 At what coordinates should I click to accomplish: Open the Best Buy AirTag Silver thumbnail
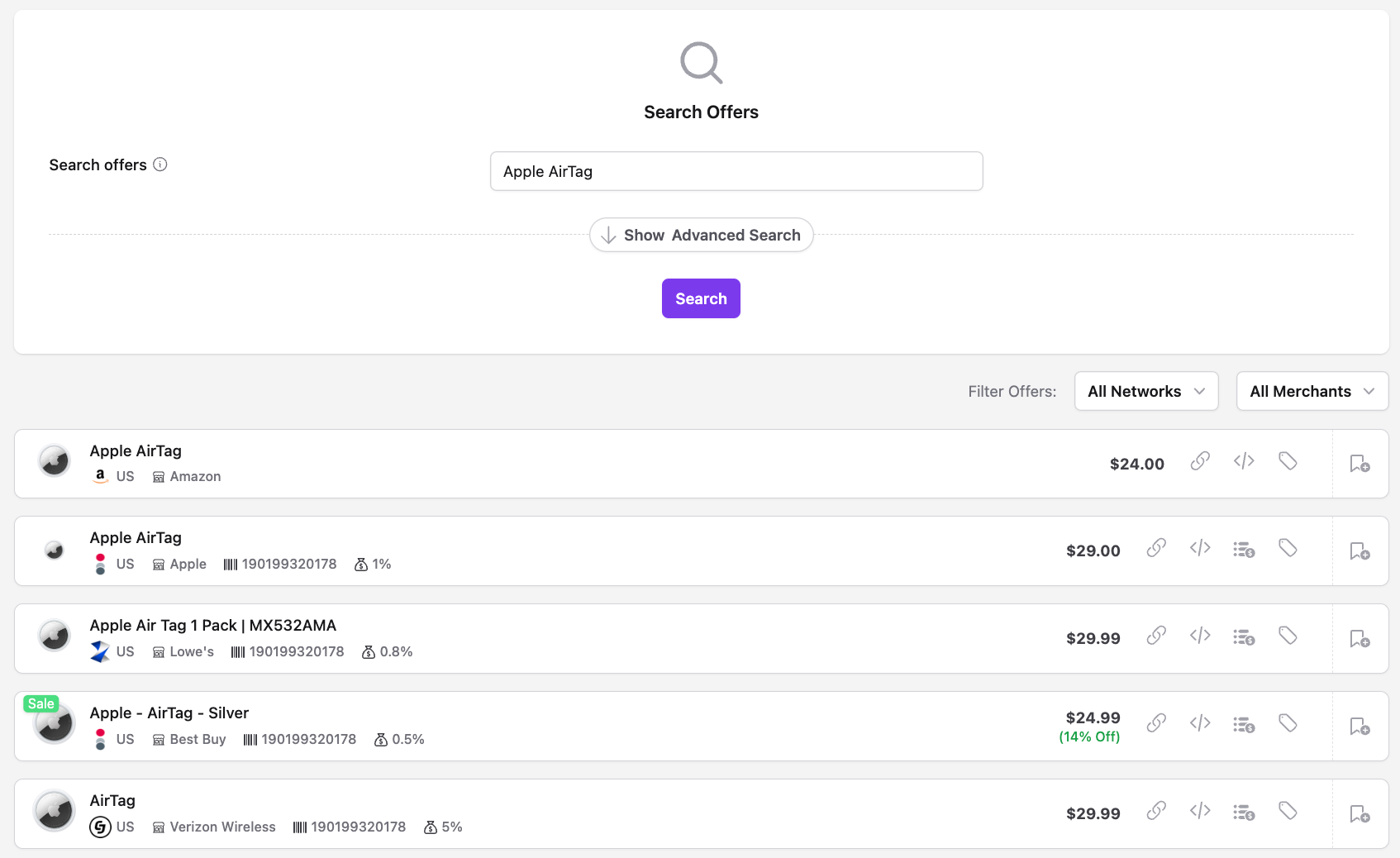click(x=55, y=723)
